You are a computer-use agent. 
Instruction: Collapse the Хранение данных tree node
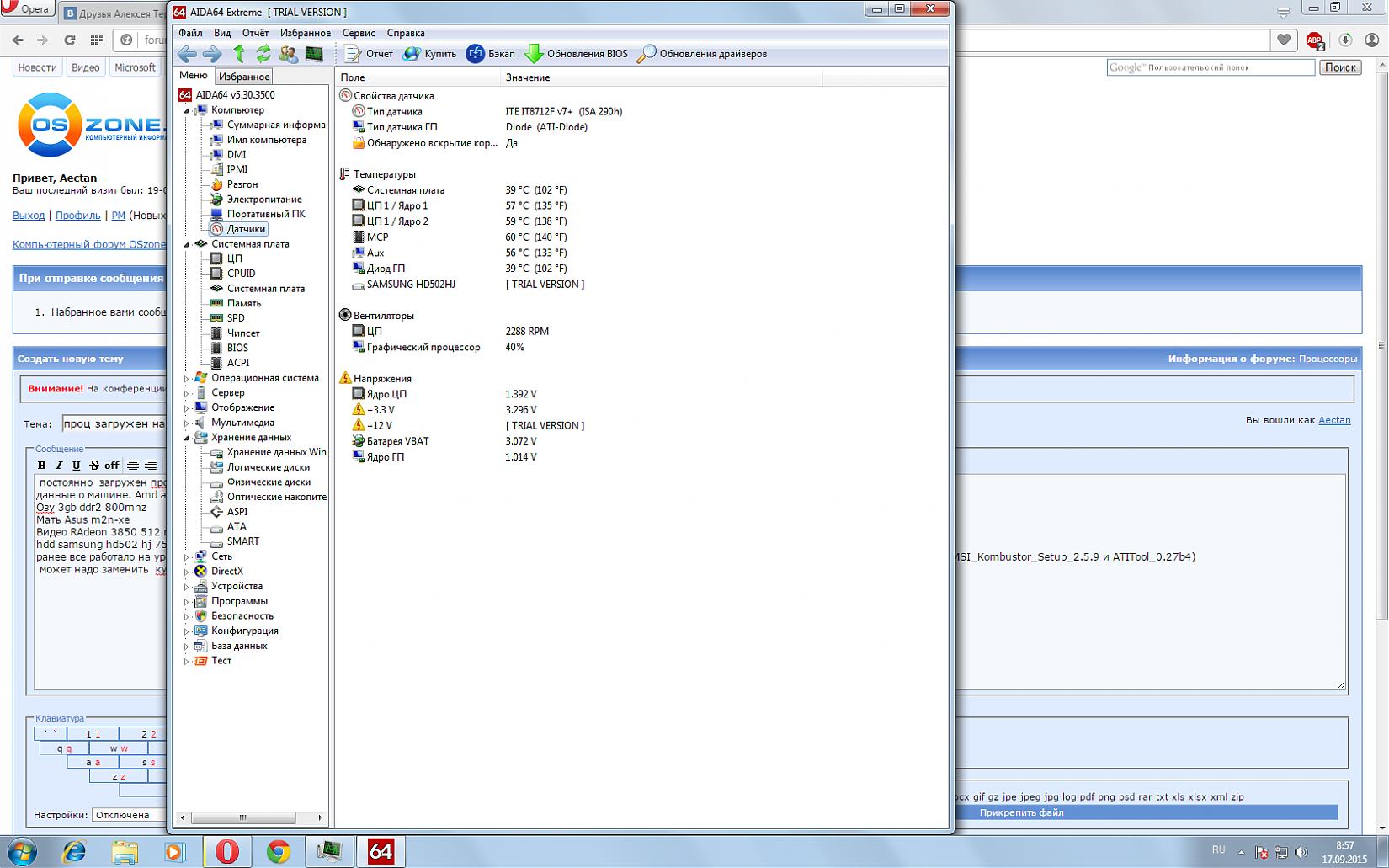[x=187, y=438]
